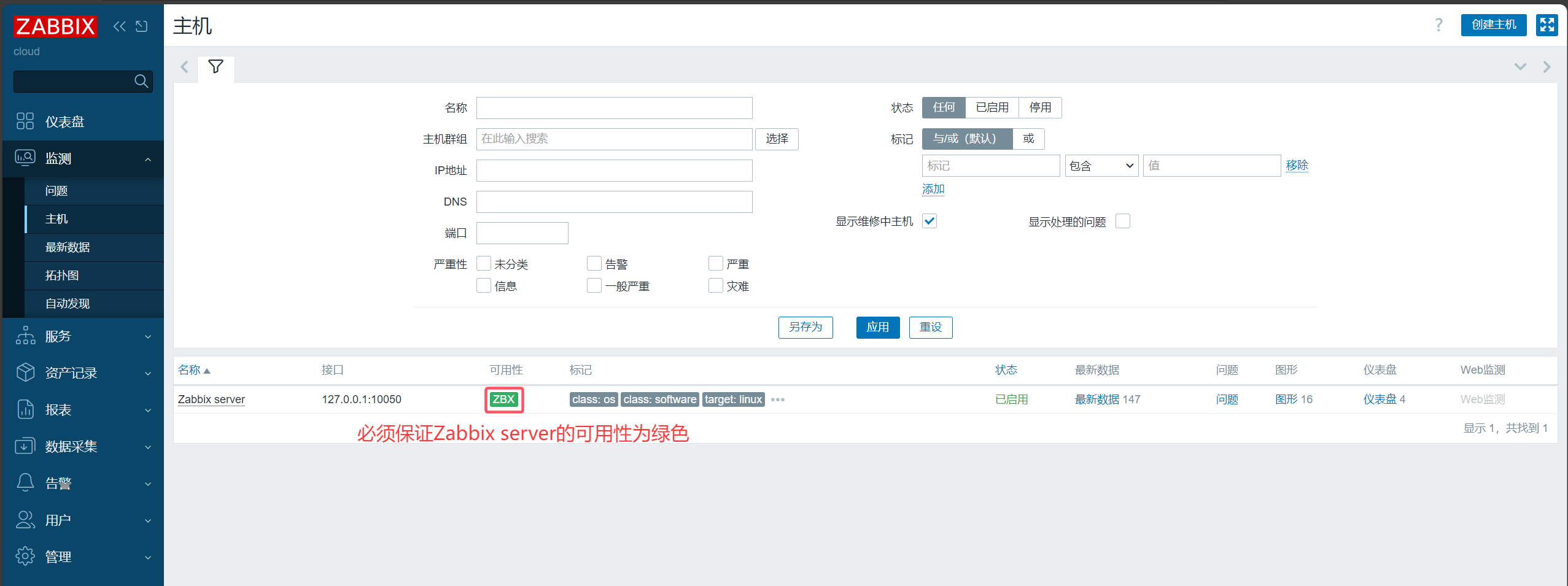
Task: Collapse the 监测 menu chevron
Action: point(148,160)
